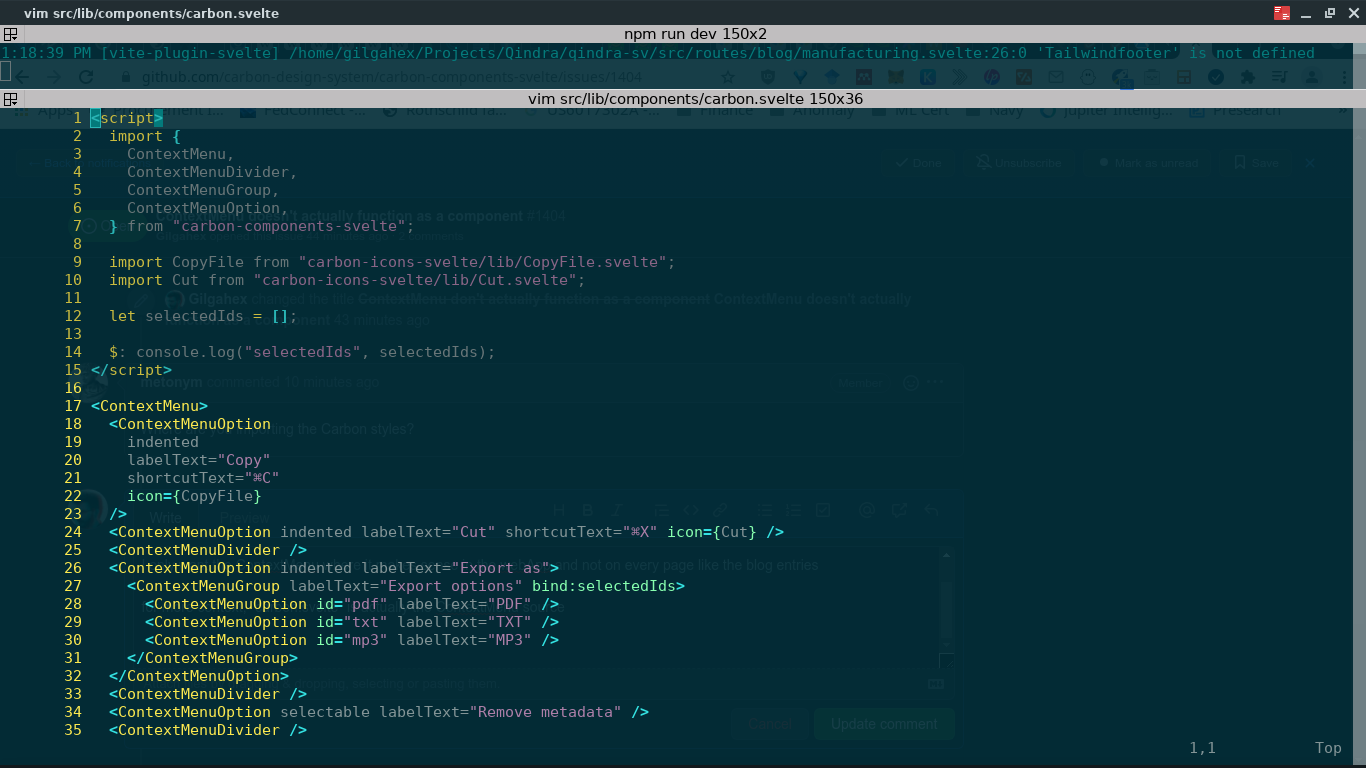Click id="pdf" option on line 28
The height and width of the screenshot is (768, 1366).
[352, 604]
